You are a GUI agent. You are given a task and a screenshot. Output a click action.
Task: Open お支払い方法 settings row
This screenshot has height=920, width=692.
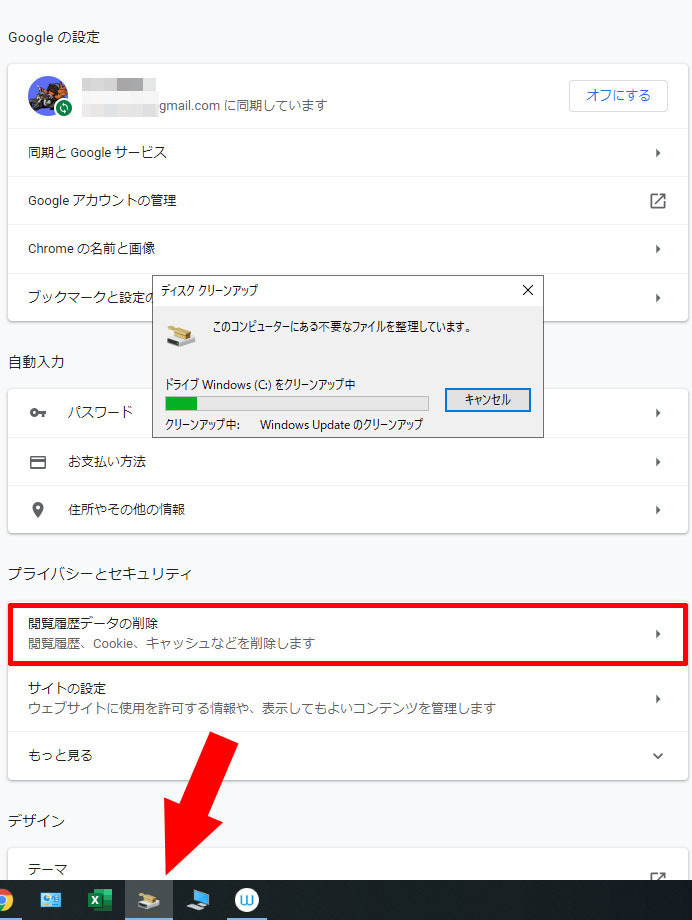347,462
